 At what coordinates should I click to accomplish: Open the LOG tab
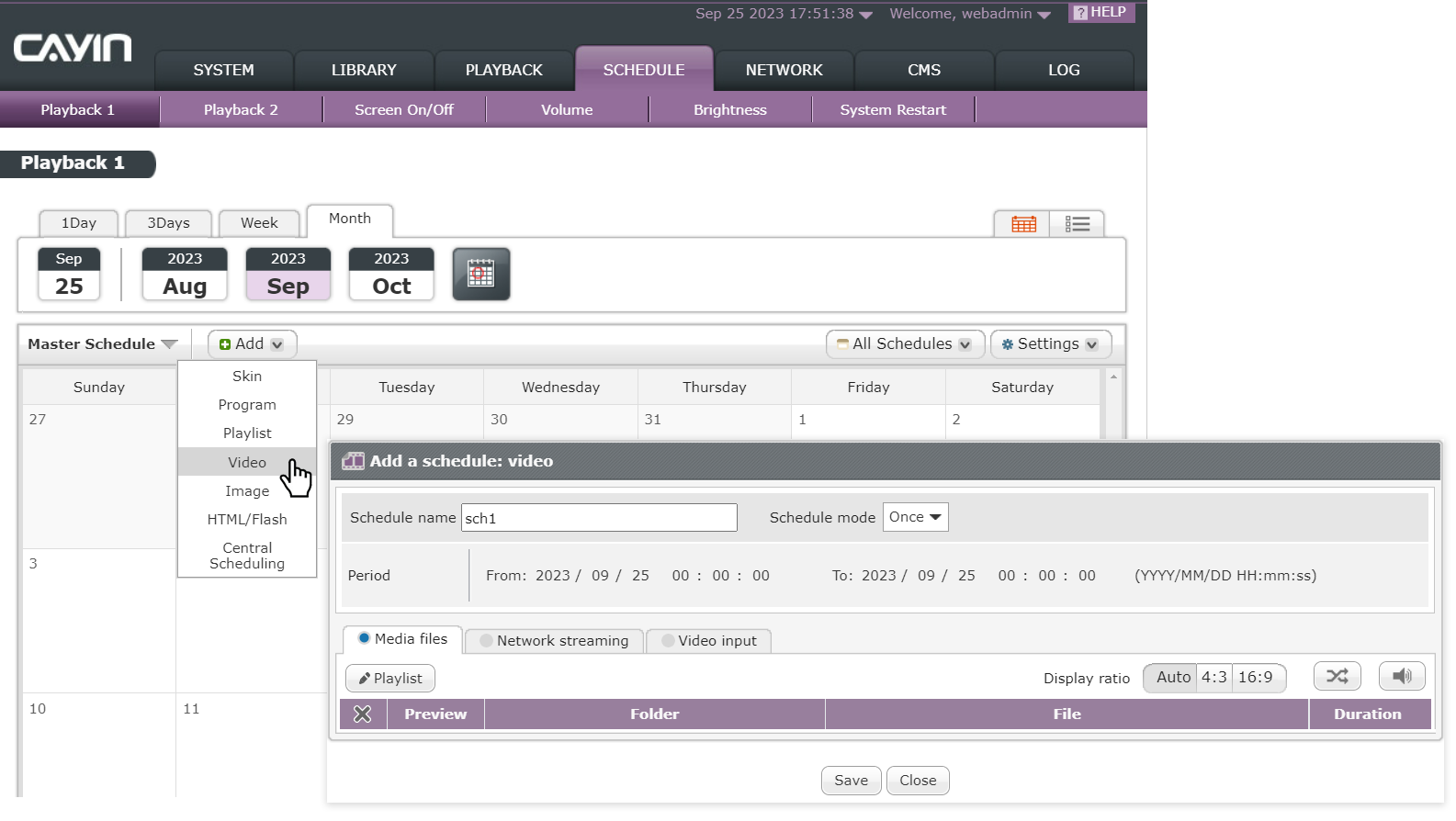click(x=1064, y=70)
